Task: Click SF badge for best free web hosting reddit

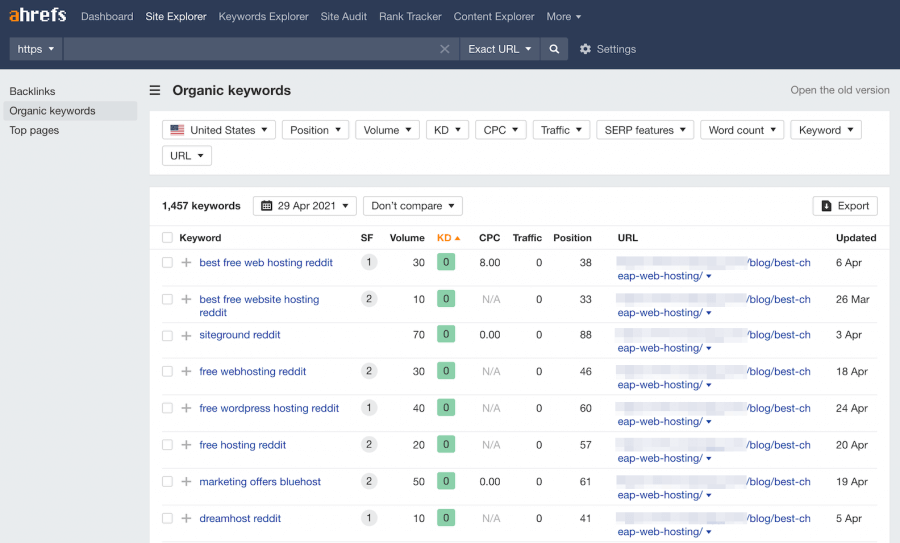Action: [x=369, y=262]
